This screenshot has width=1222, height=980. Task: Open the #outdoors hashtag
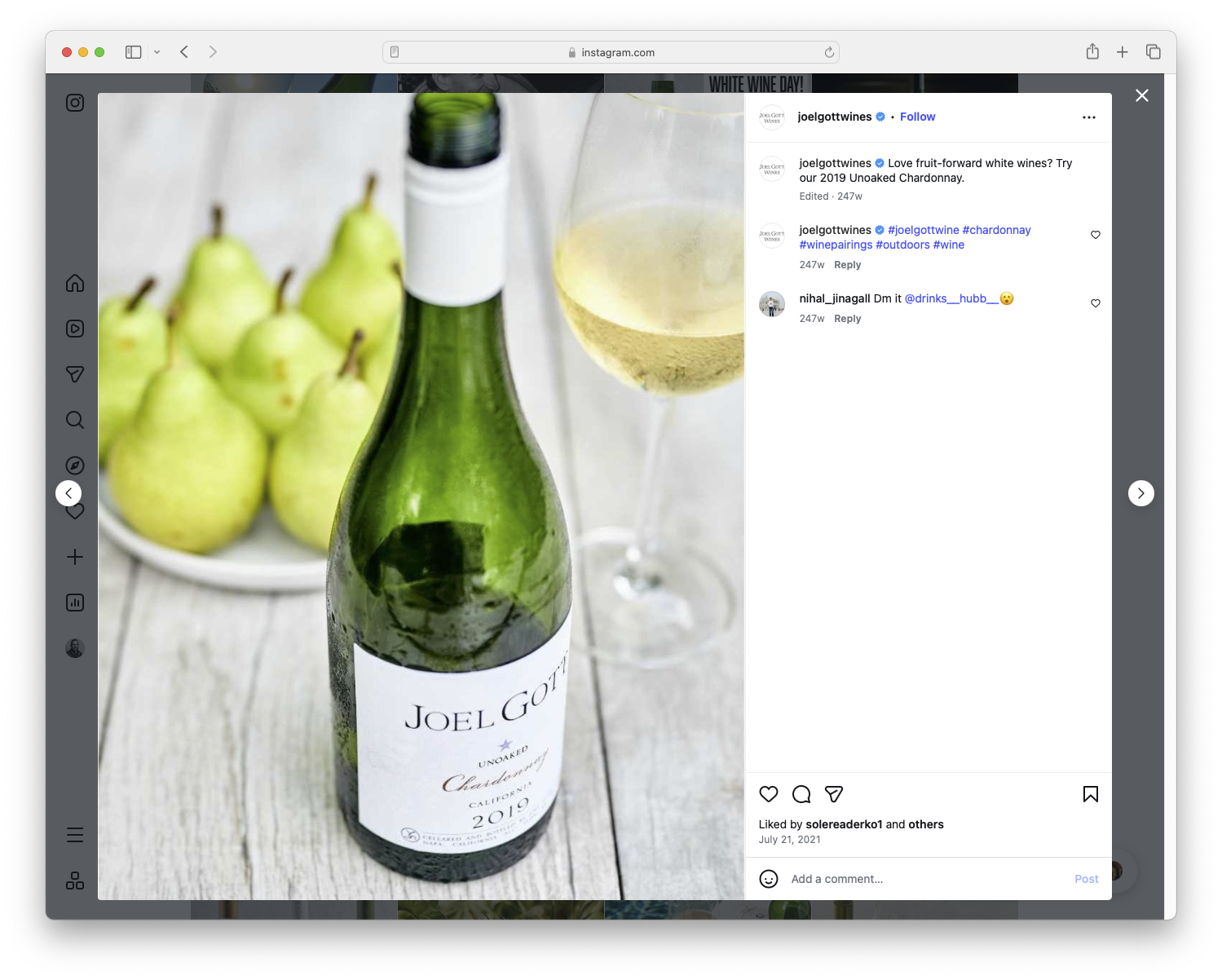coord(902,245)
